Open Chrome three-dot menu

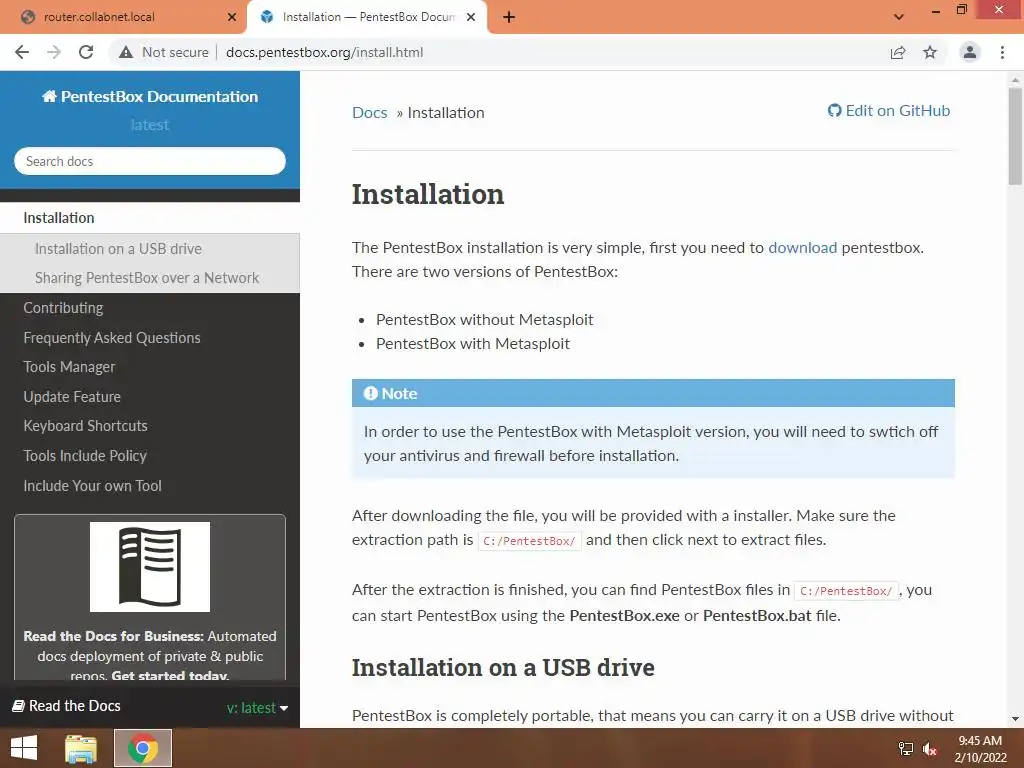pos(1002,52)
